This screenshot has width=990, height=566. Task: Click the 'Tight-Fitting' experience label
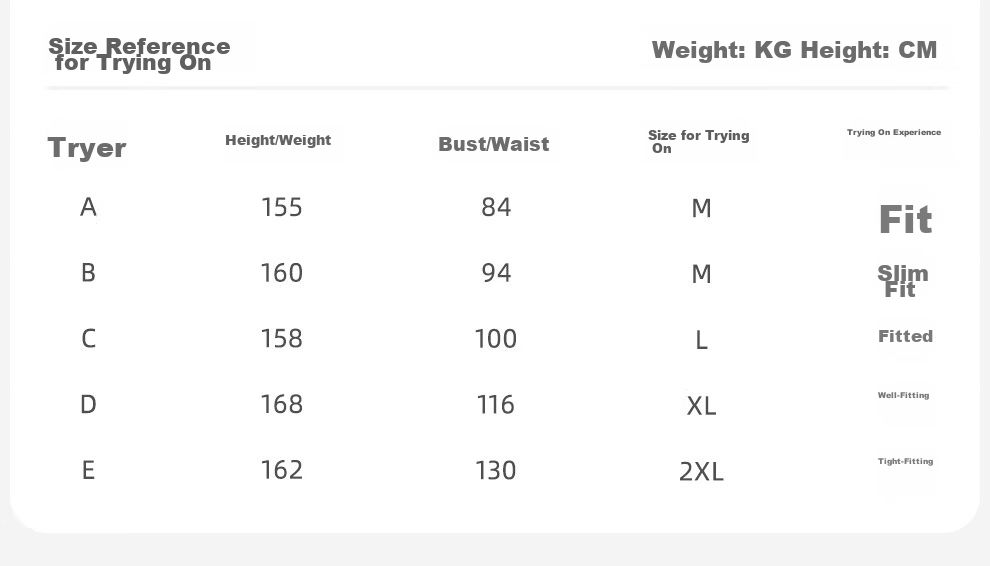(x=905, y=461)
